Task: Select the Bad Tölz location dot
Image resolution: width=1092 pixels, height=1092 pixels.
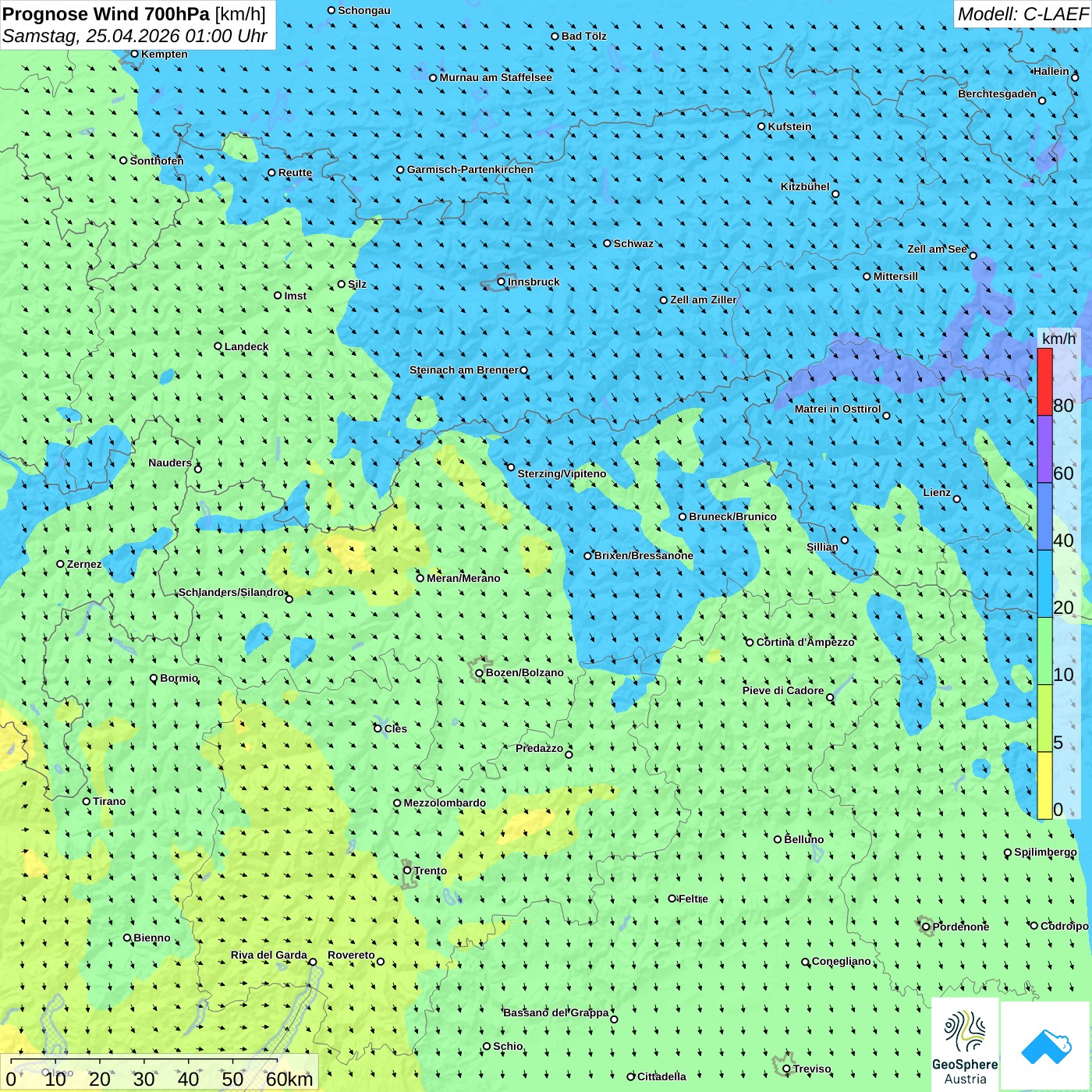Action: [x=555, y=36]
